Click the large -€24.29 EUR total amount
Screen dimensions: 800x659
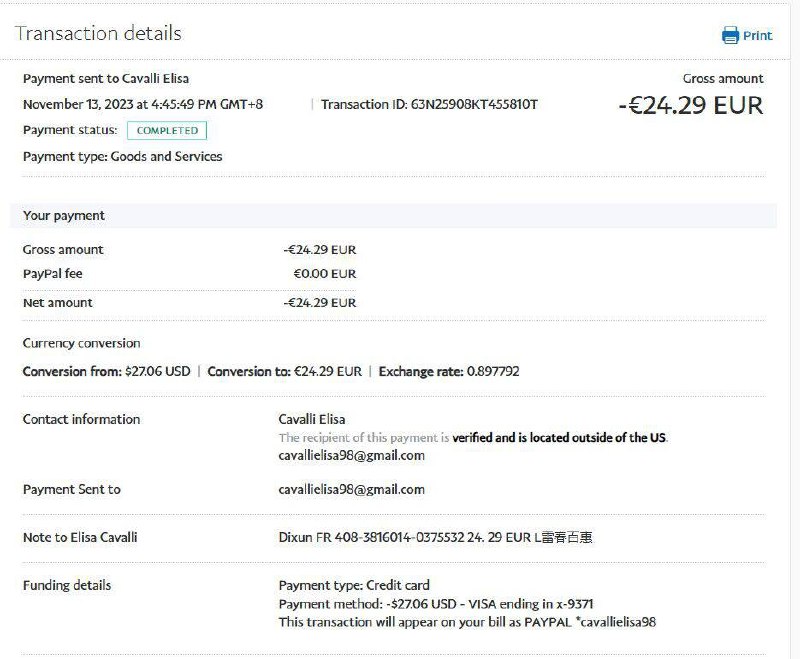(690, 105)
